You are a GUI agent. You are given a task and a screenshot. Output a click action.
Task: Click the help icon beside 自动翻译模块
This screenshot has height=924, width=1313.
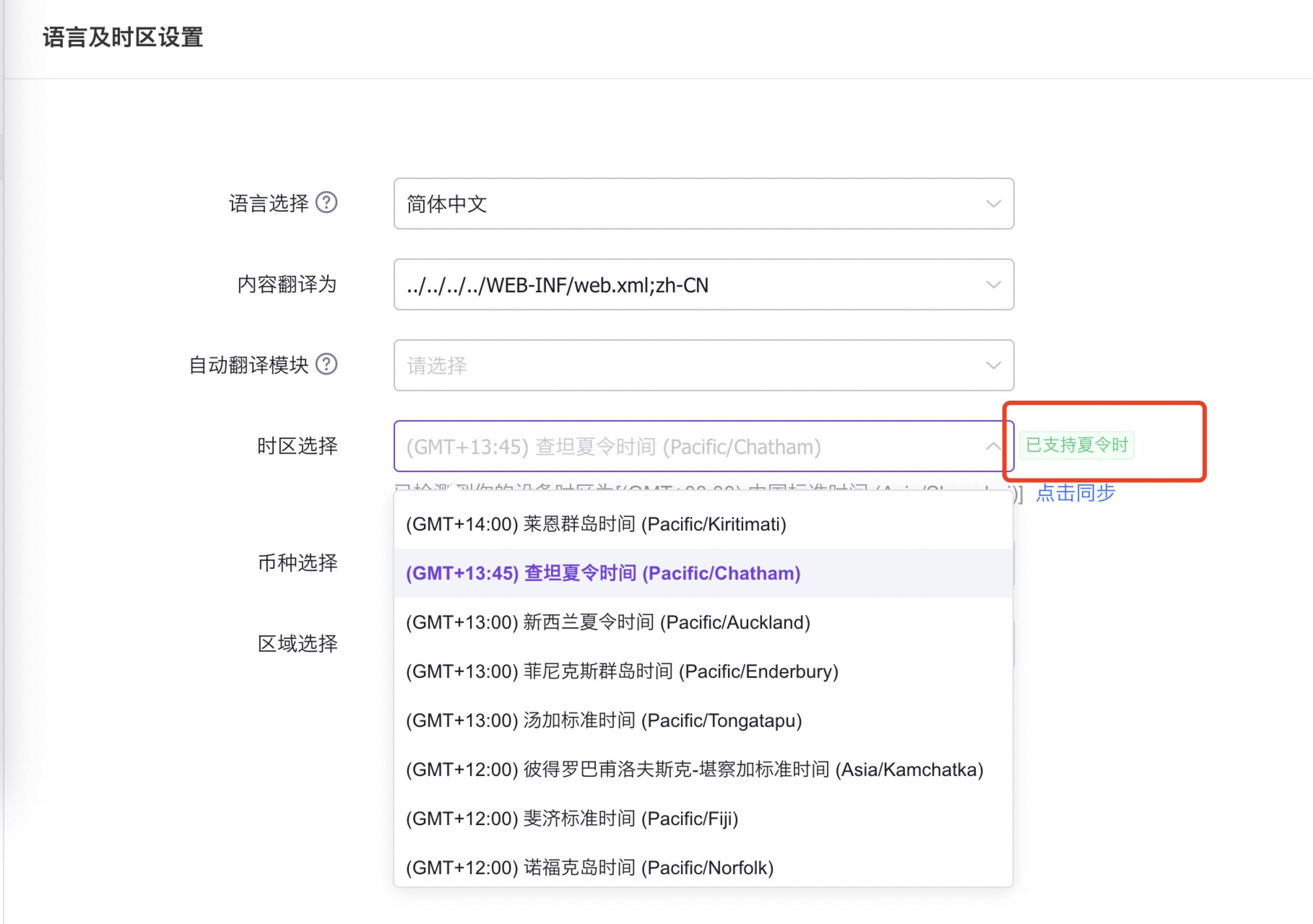(x=326, y=364)
